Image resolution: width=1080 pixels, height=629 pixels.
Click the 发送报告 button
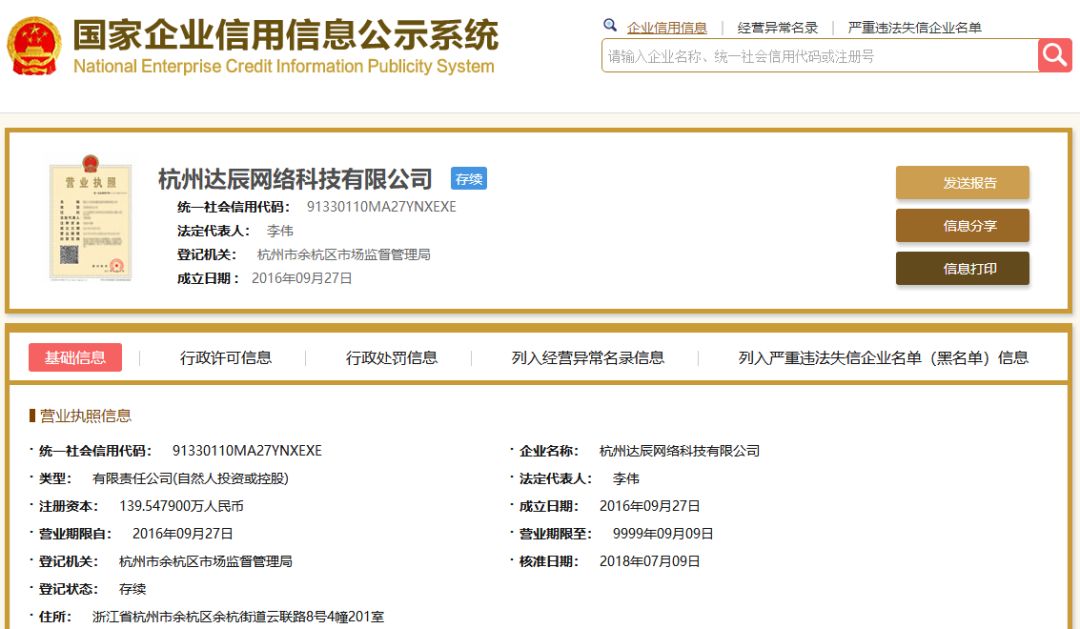coord(962,182)
